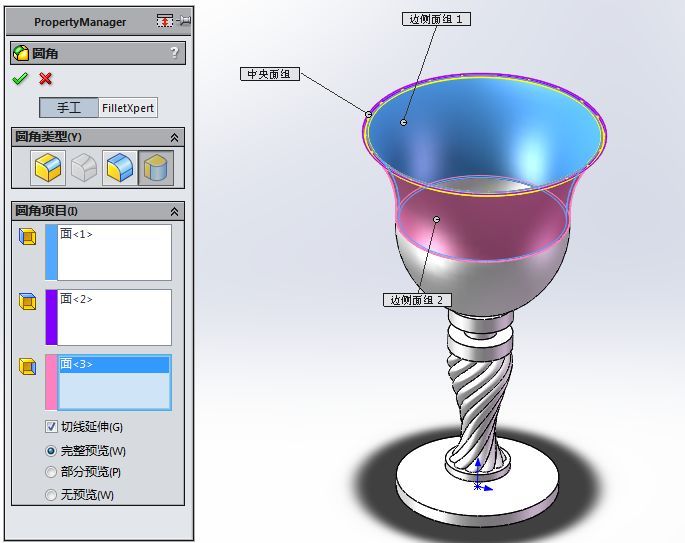Click the blue swatch of side face set 1

pyautogui.click(x=51, y=252)
